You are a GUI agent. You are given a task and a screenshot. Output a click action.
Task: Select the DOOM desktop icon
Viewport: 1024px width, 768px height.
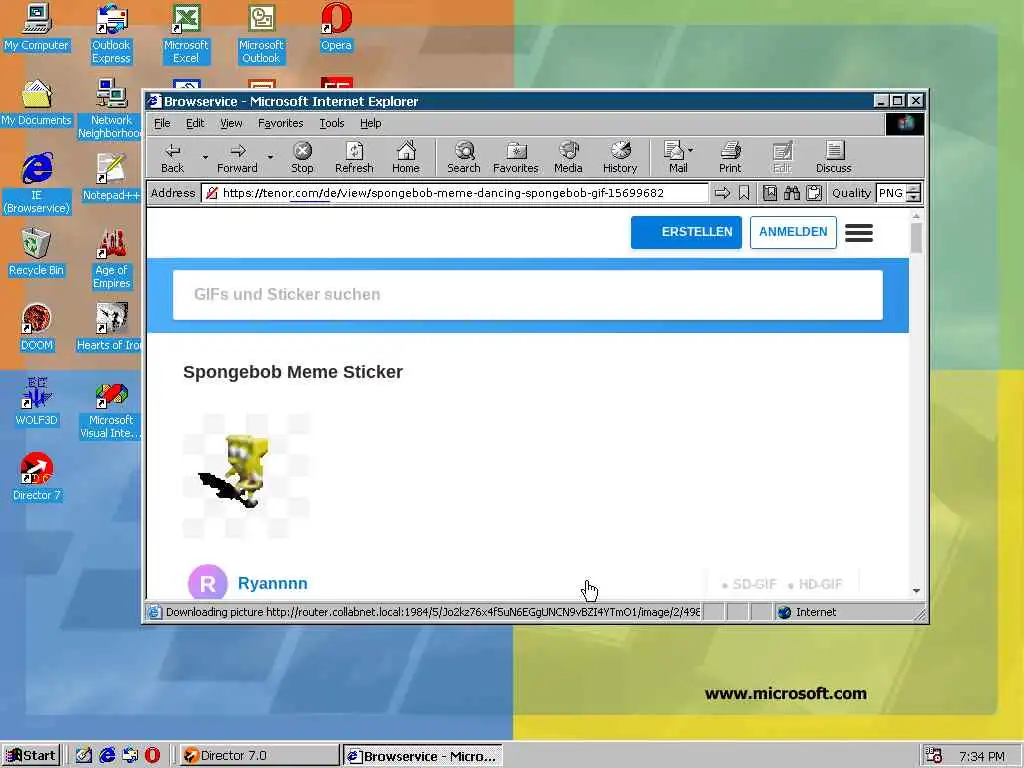click(x=36, y=328)
